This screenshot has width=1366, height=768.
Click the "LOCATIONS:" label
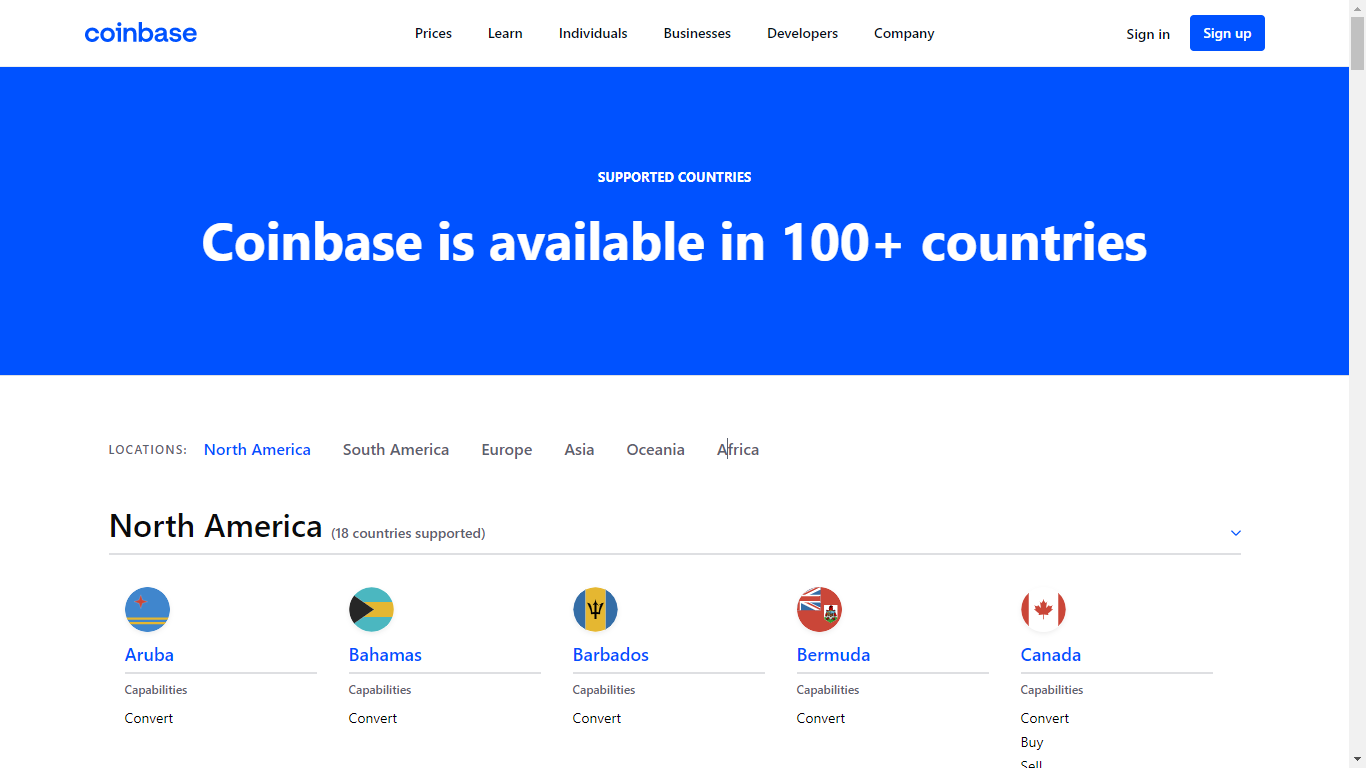tap(148, 450)
